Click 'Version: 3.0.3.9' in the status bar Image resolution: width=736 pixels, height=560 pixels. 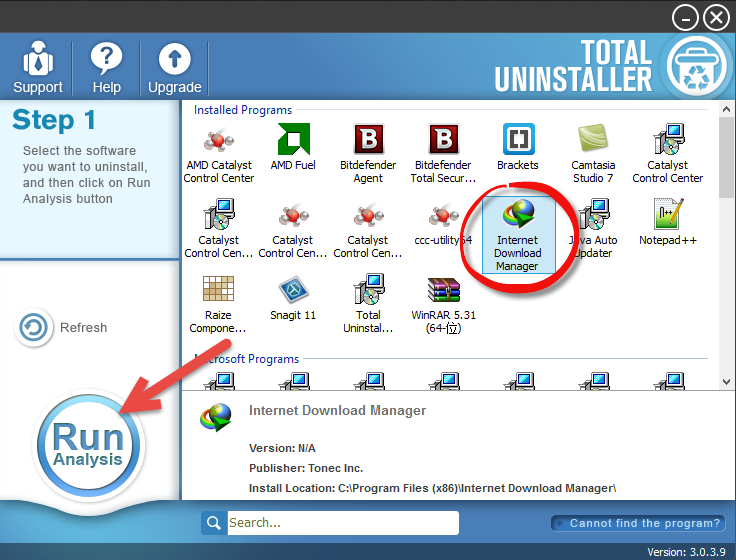tap(686, 552)
